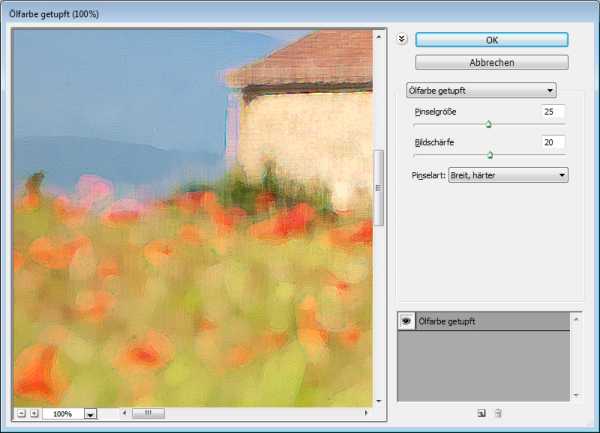600x433 pixels.
Task: Click the Pinselgröße value field
Action: (553, 112)
